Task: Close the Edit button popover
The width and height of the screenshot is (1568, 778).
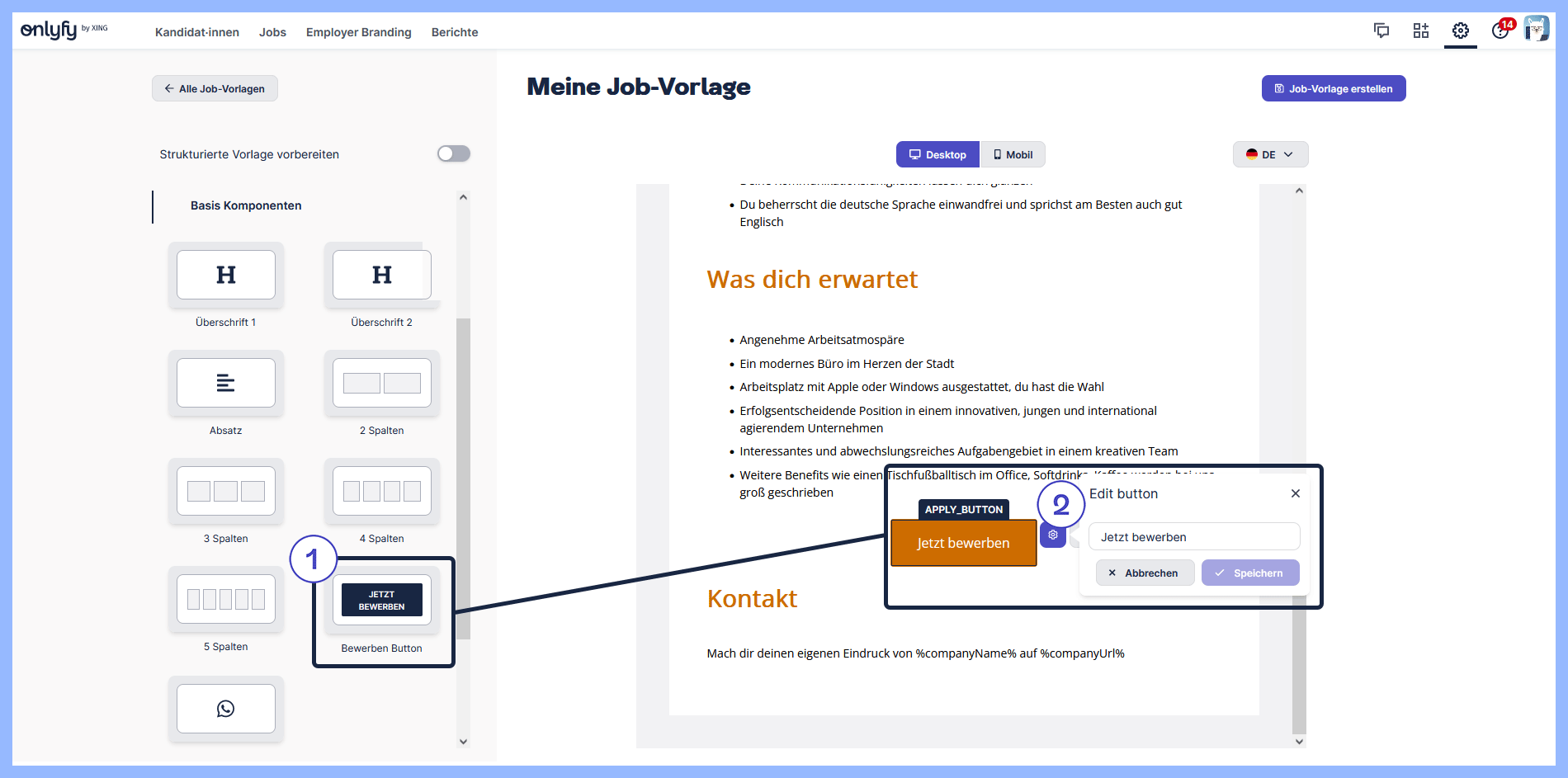Action: click(x=1295, y=493)
